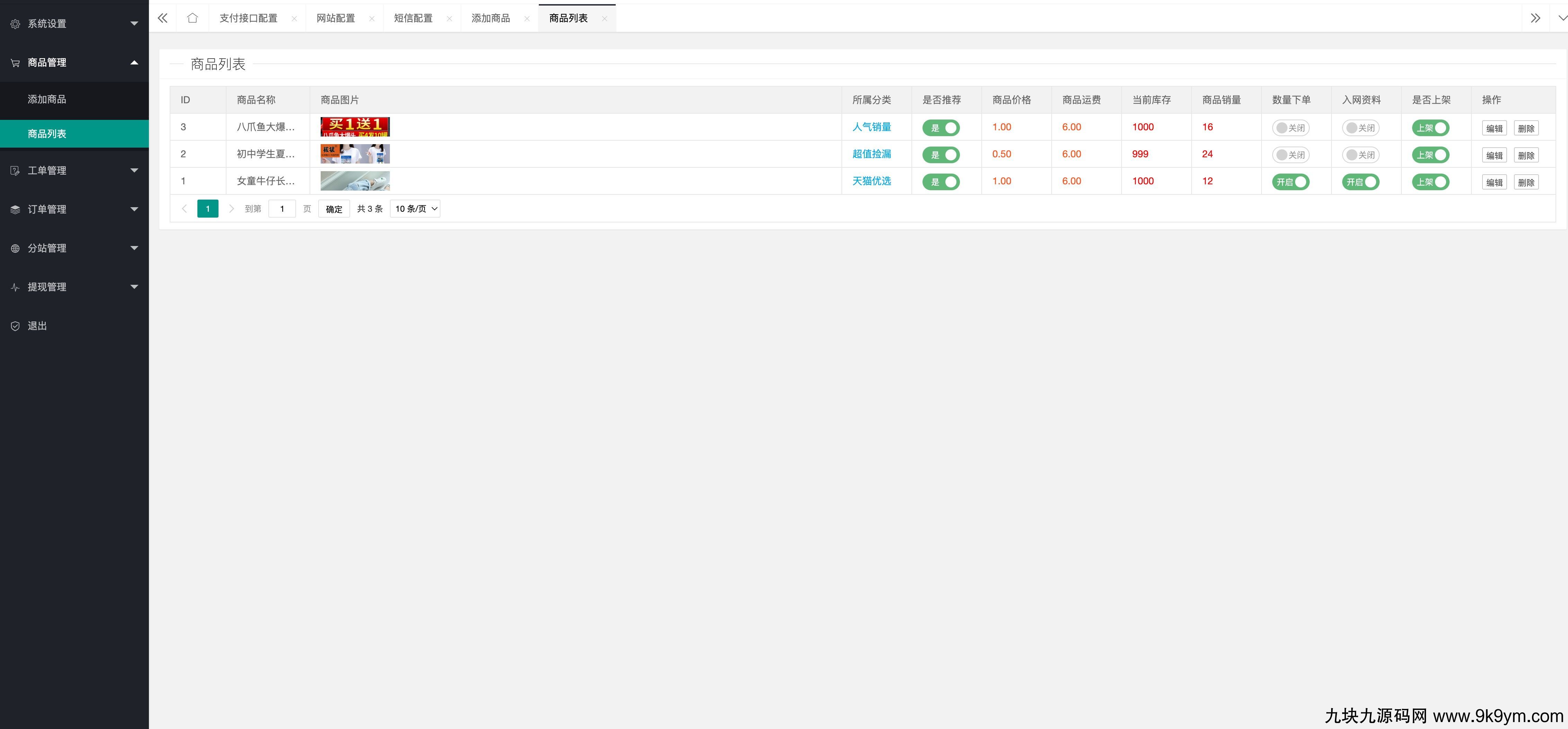Screen dimensions: 1568x729
Task: Click the 系统设置 gear icon
Action: pos(15,24)
